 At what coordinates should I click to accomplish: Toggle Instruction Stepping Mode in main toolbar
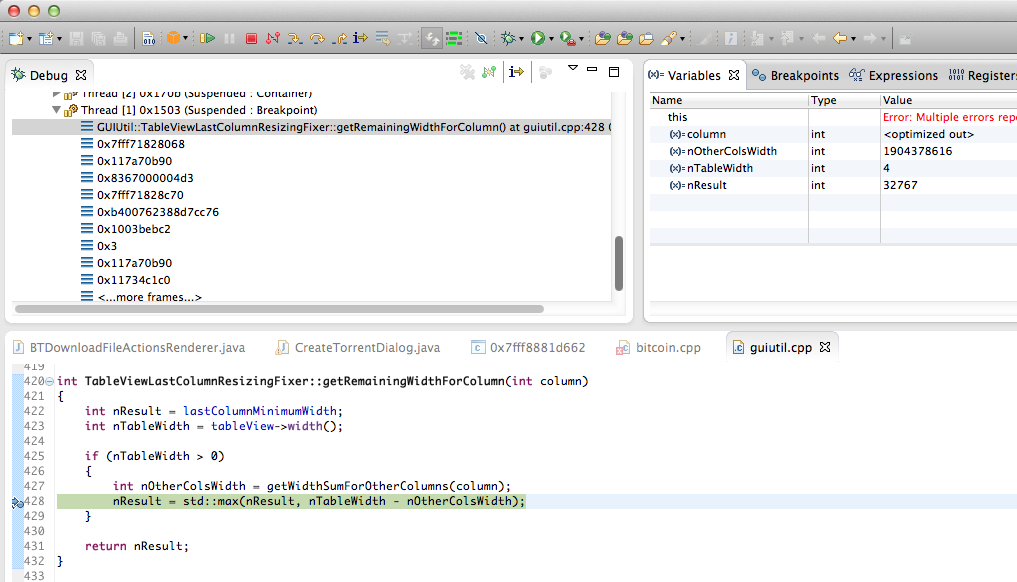pyautogui.click(x=360, y=39)
